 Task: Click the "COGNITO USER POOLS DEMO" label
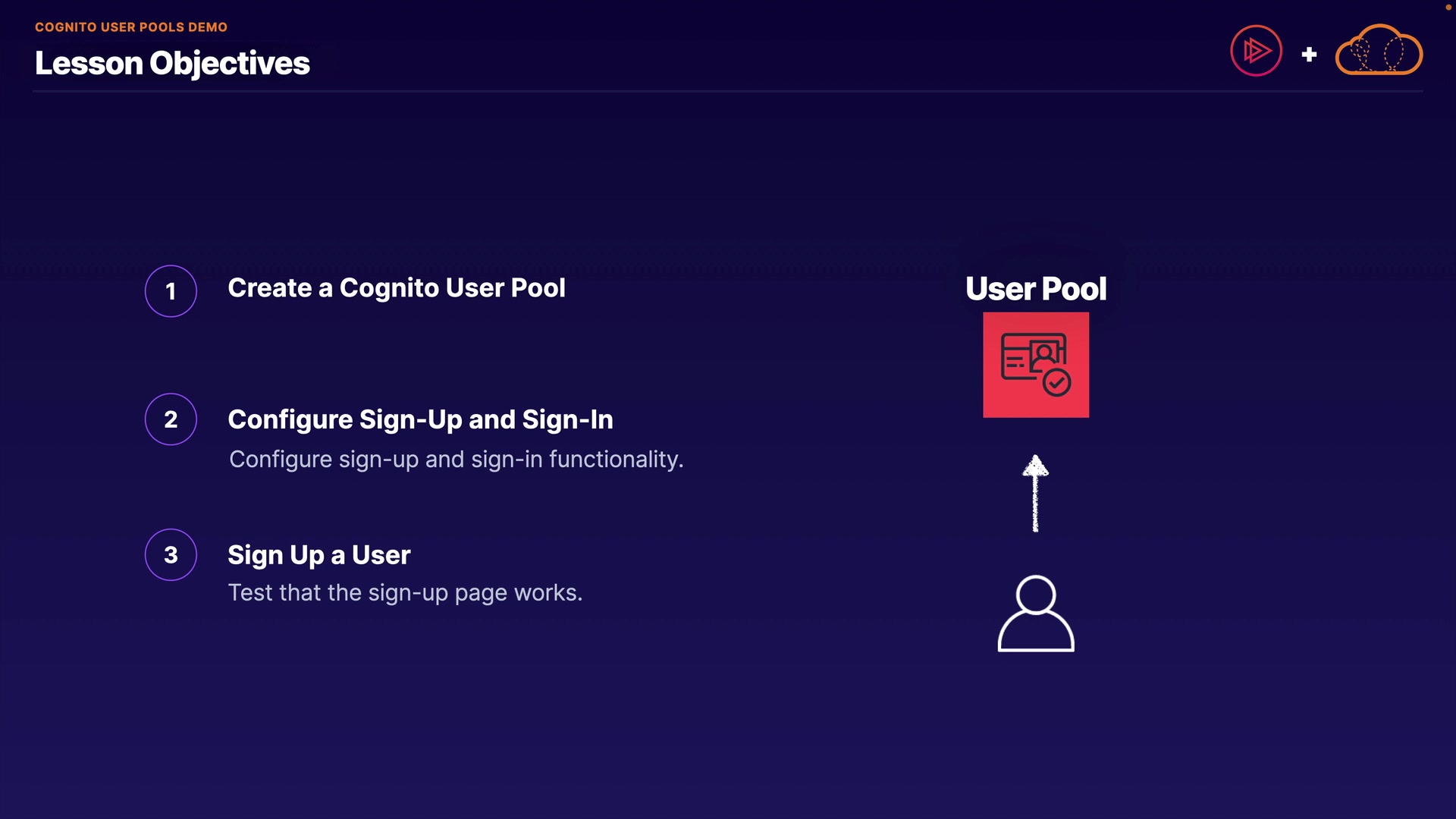pos(131,27)
